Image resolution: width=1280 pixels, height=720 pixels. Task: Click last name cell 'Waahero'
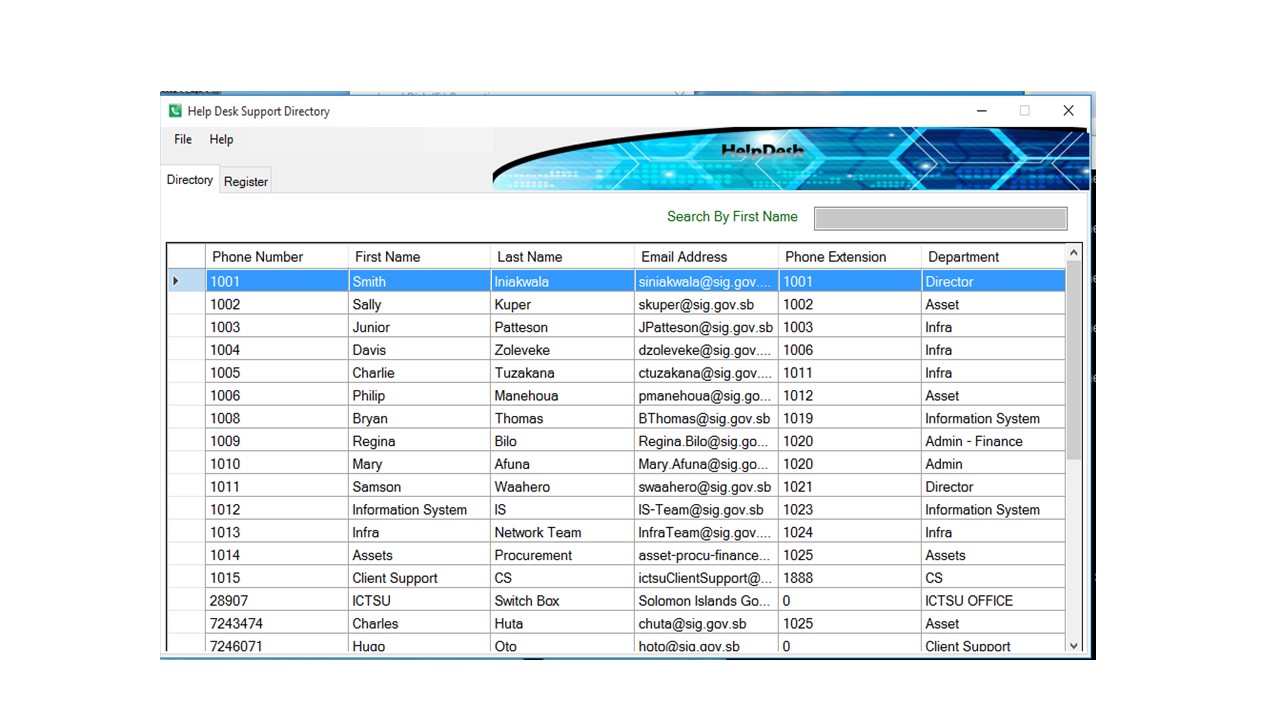[x=562, y=487]
